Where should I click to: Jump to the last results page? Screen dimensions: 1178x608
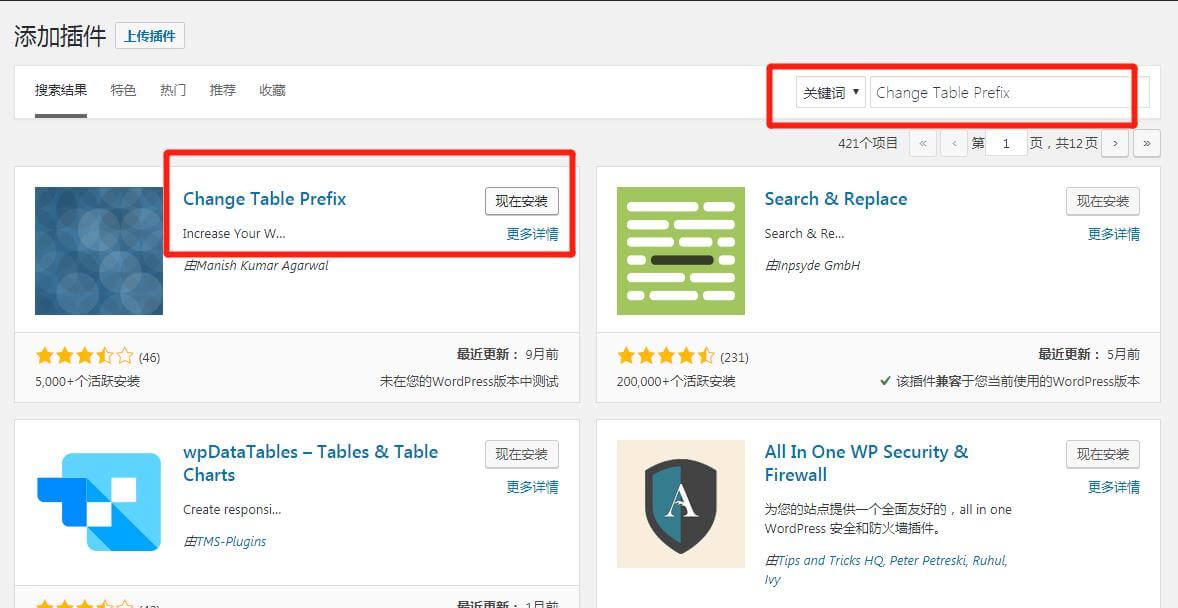tap(1146, 143)
